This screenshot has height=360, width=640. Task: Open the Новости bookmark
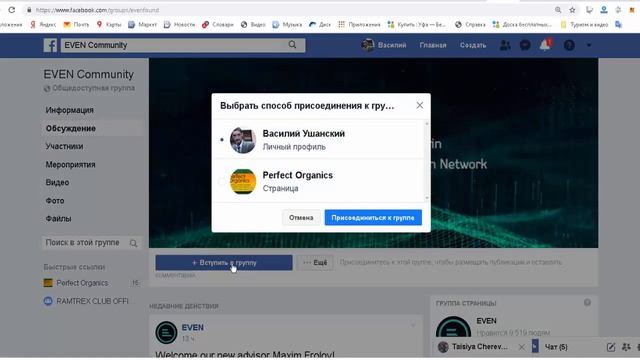click(x=179, y=24)
